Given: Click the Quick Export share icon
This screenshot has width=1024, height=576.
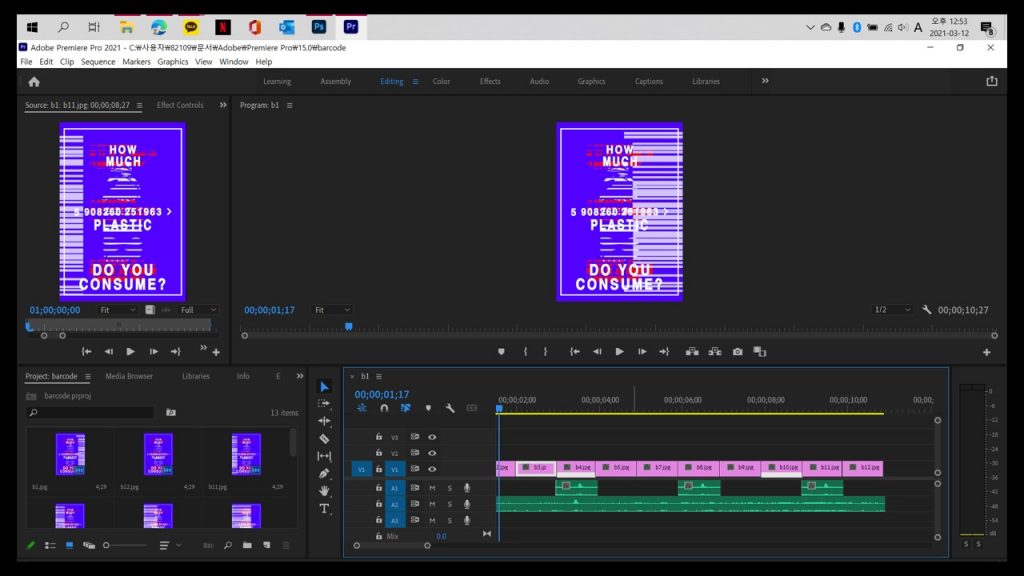Looking at the screenshot, I should point(992,81).
